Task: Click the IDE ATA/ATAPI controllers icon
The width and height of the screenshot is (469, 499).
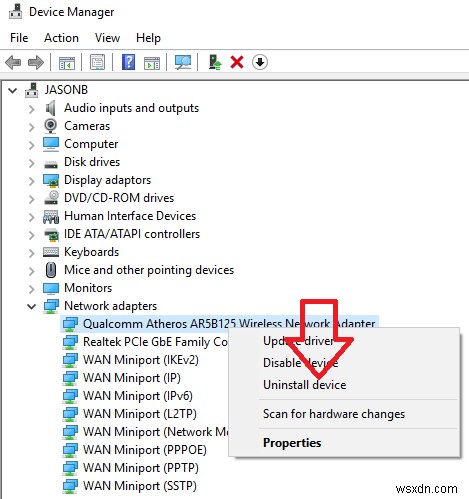Action: click(51, 234)
